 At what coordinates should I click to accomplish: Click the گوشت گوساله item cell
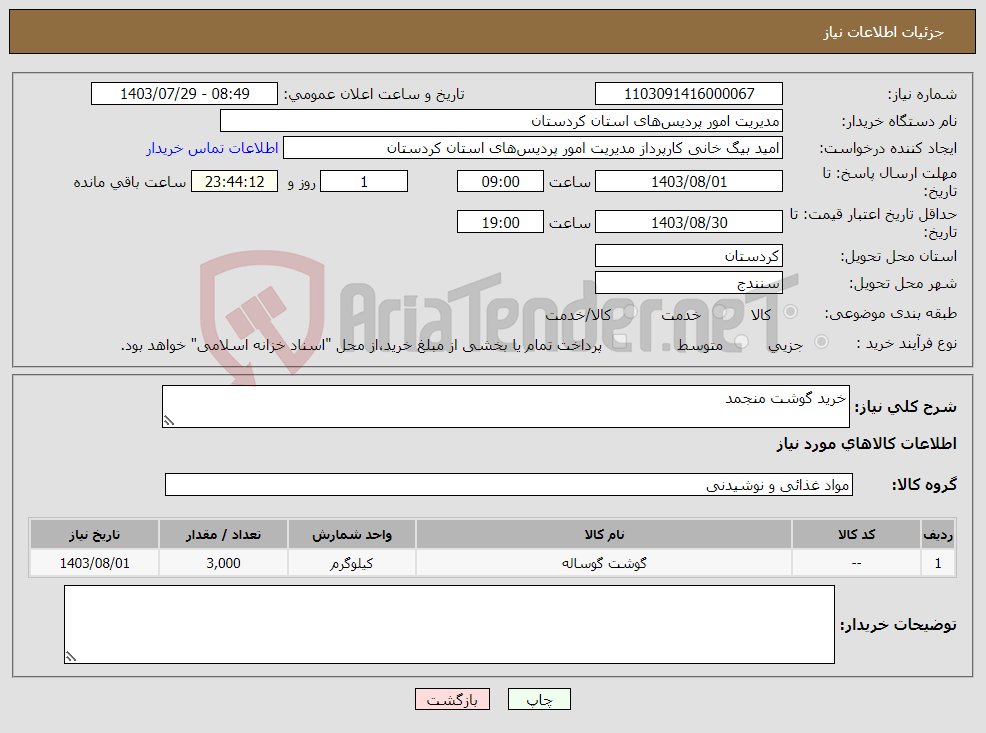pos(604,563)
